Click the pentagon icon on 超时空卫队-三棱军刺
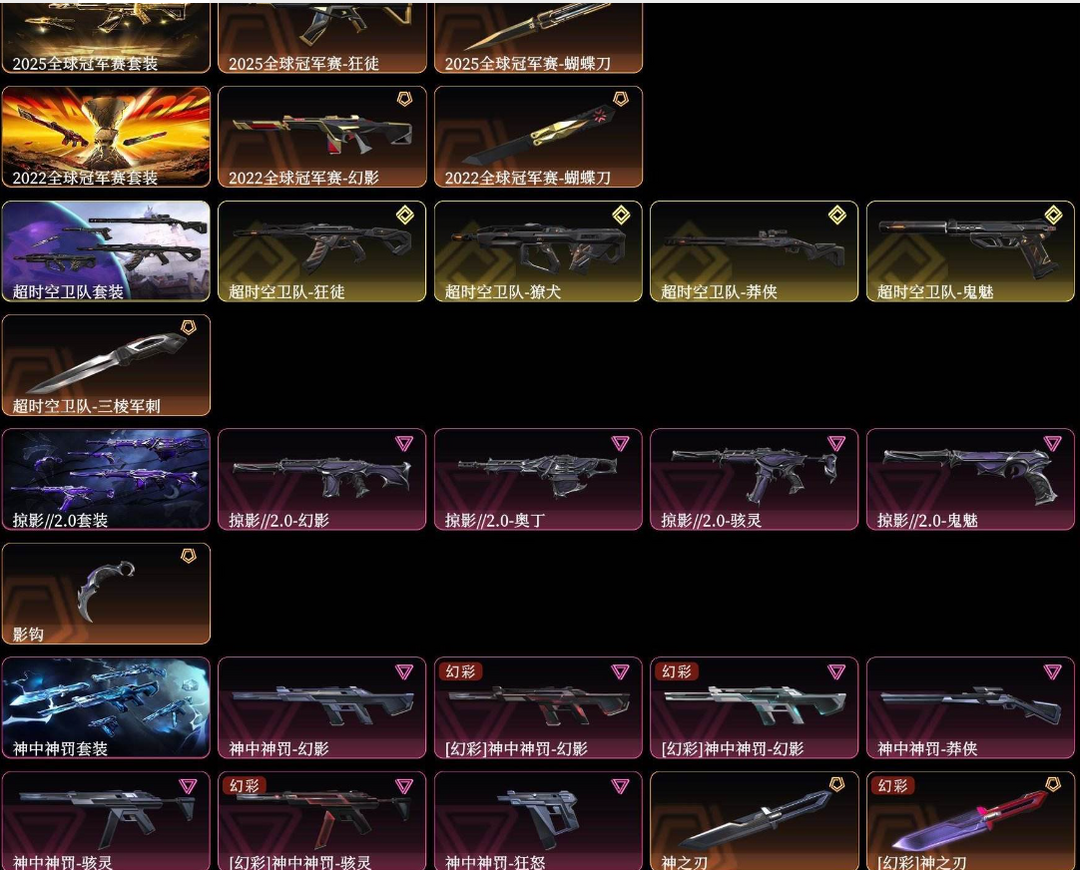Viewport: 1080px width, 870px height. coord(188,327)
